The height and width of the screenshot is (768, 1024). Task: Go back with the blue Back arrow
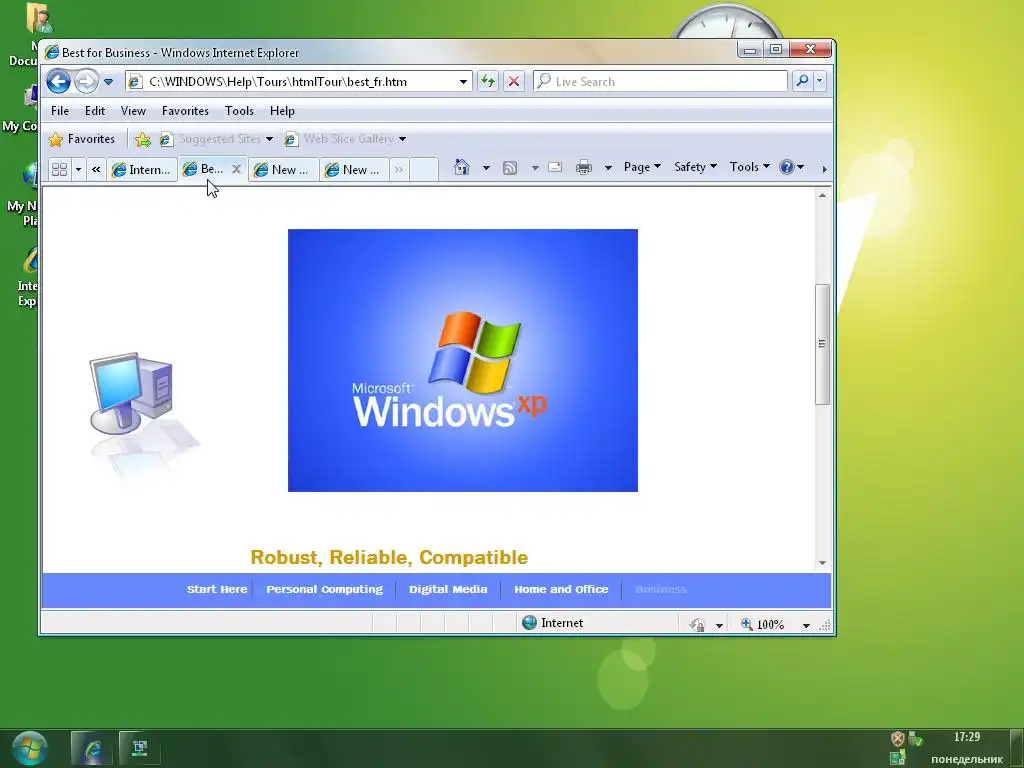(58, 82)
